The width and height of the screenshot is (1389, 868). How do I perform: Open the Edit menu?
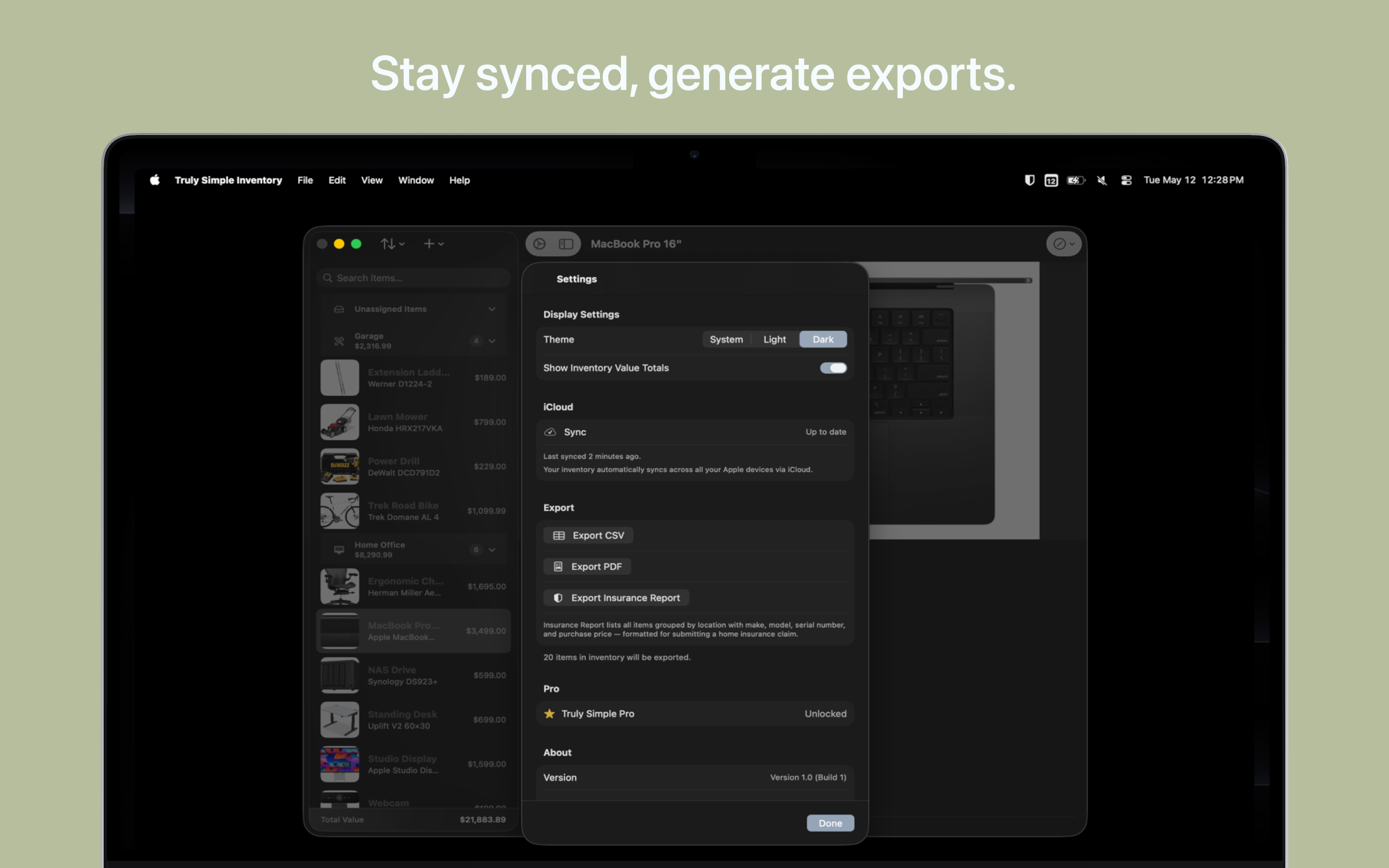tap(337, 180)
